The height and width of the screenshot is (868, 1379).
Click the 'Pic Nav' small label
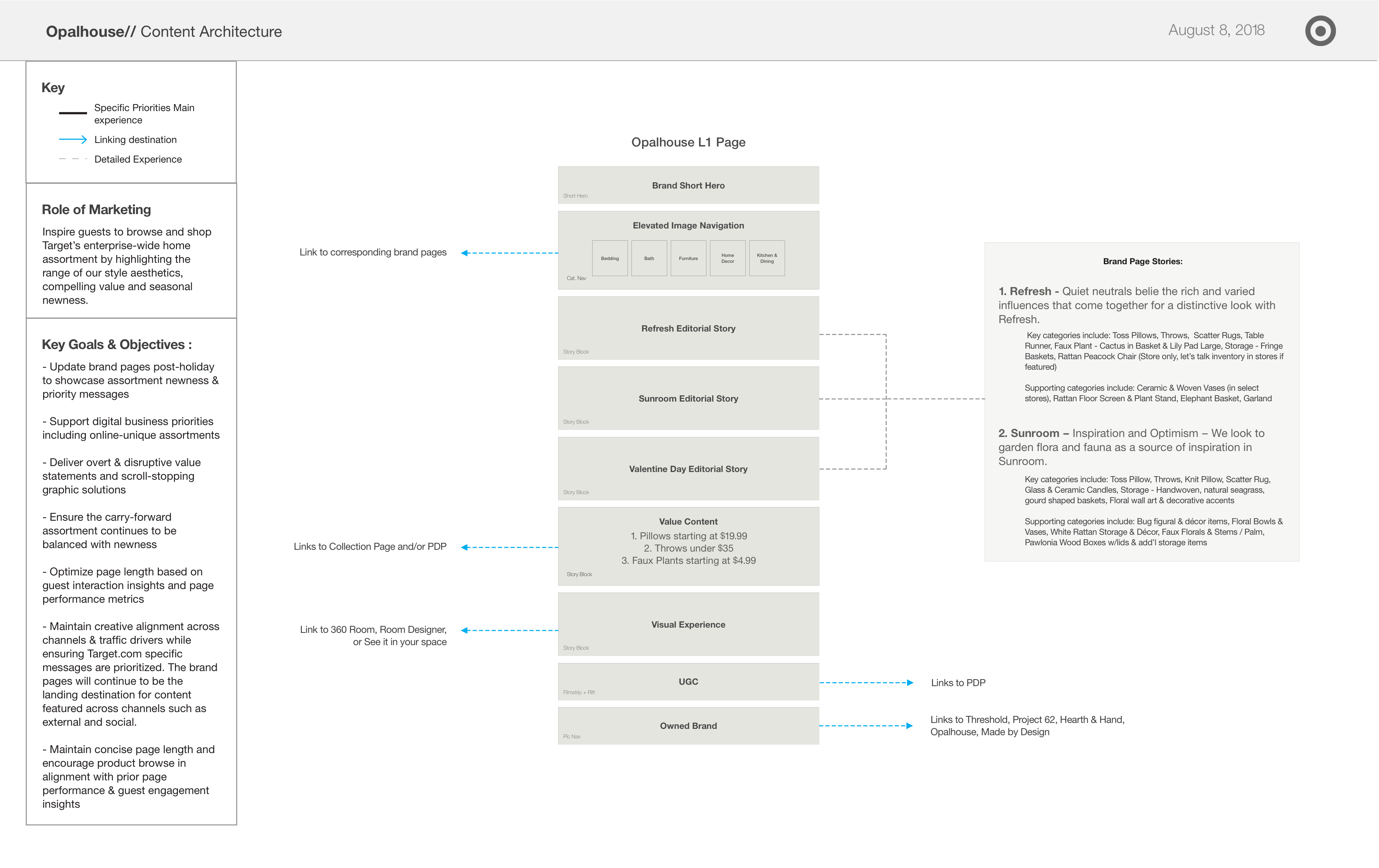pos(572,736)
